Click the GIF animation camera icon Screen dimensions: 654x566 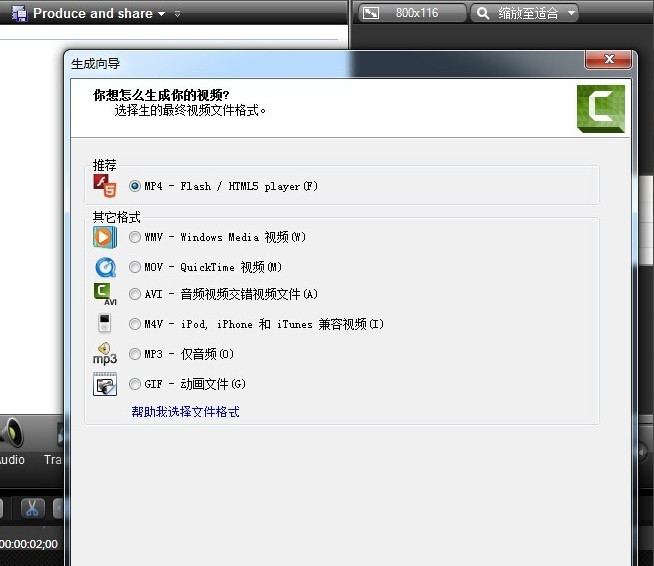(105, 384)
